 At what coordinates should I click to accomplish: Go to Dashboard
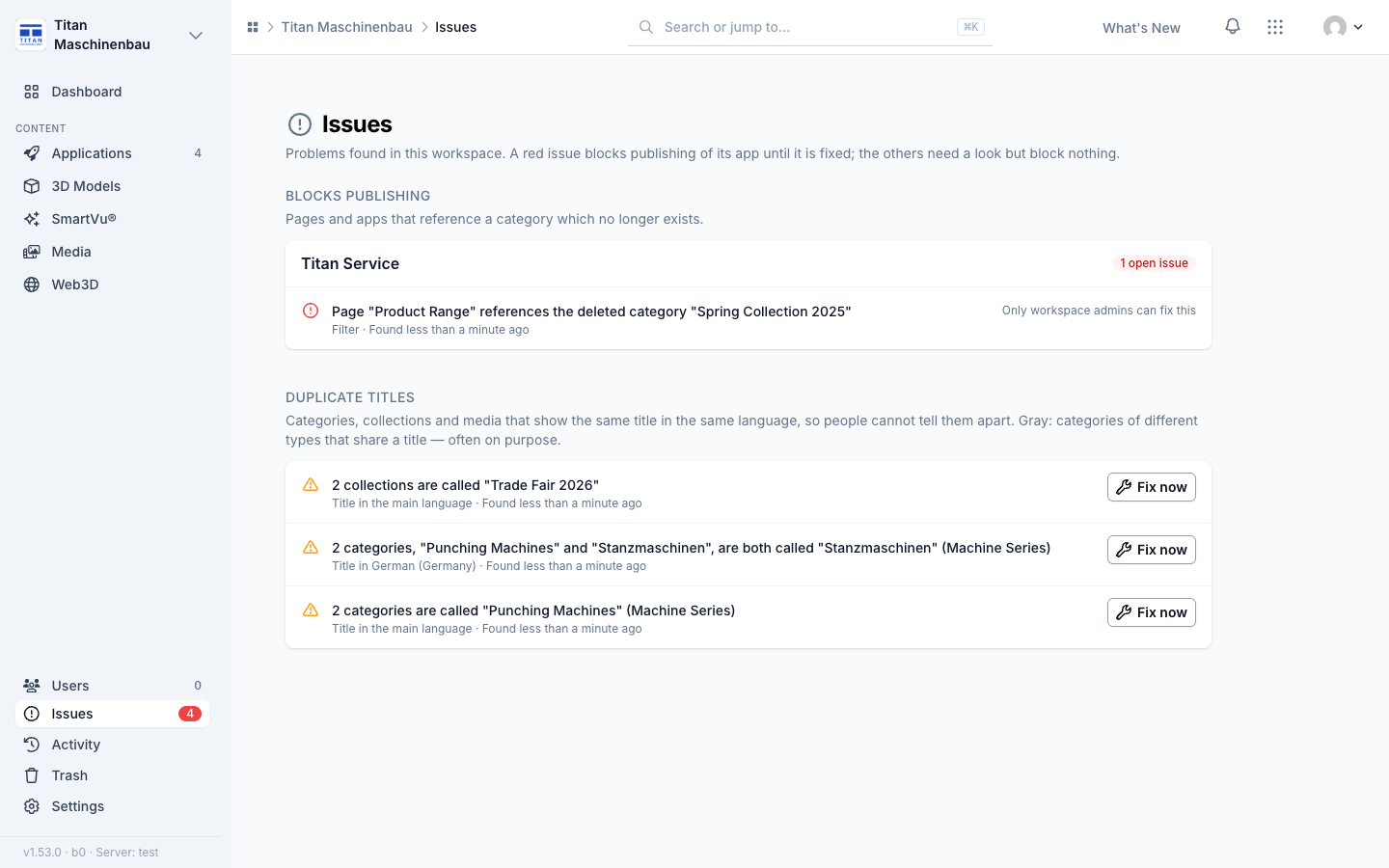pyautogui.click(x=112, y=92)
